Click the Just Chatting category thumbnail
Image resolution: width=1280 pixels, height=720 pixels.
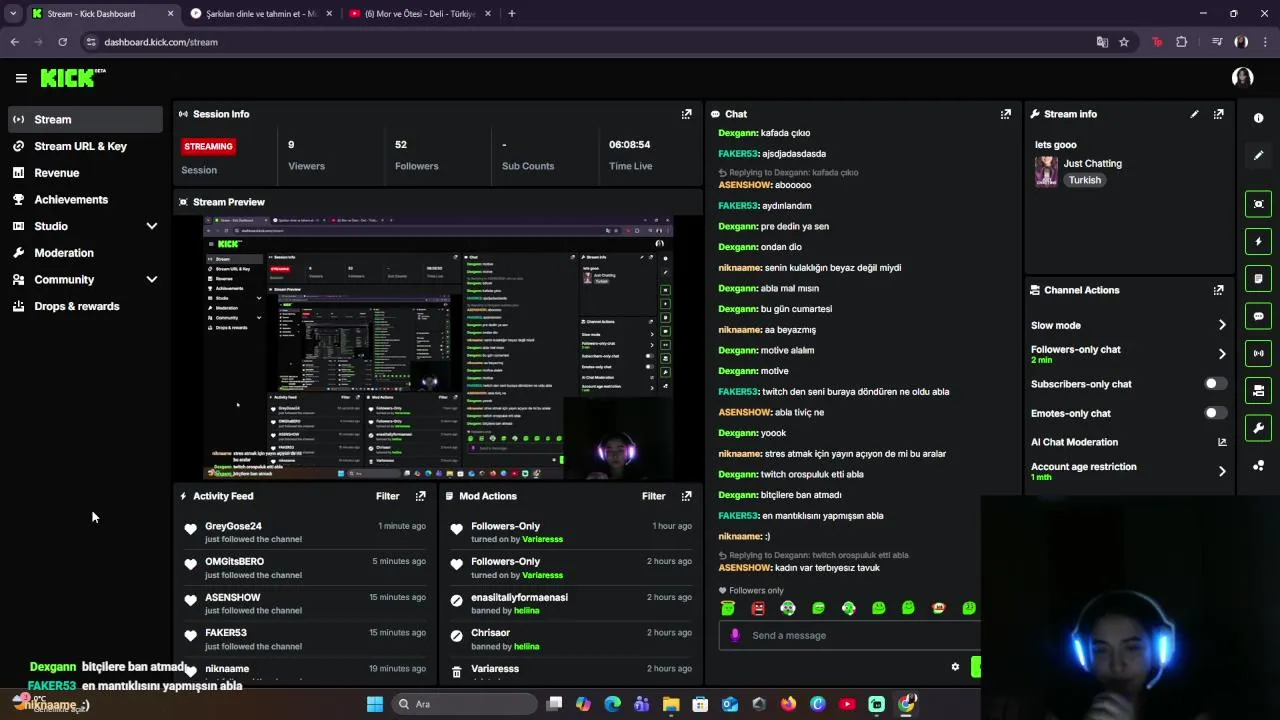pos(1046,171)
